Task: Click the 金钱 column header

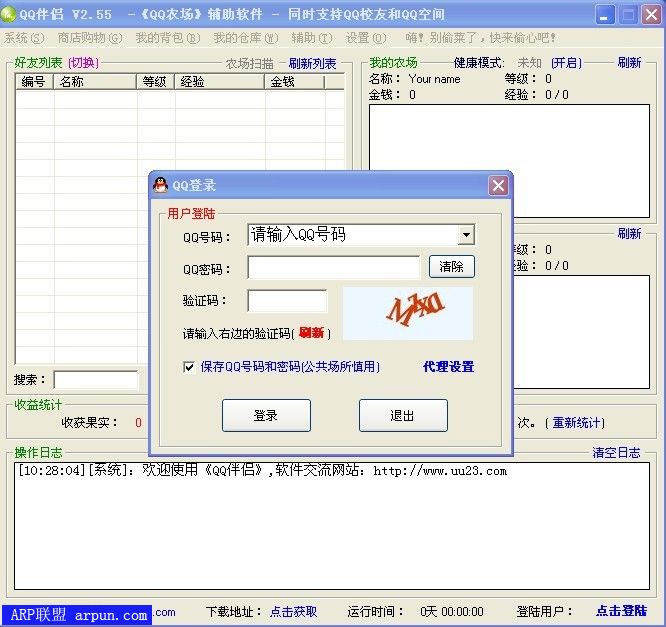Action: [295, 82]
